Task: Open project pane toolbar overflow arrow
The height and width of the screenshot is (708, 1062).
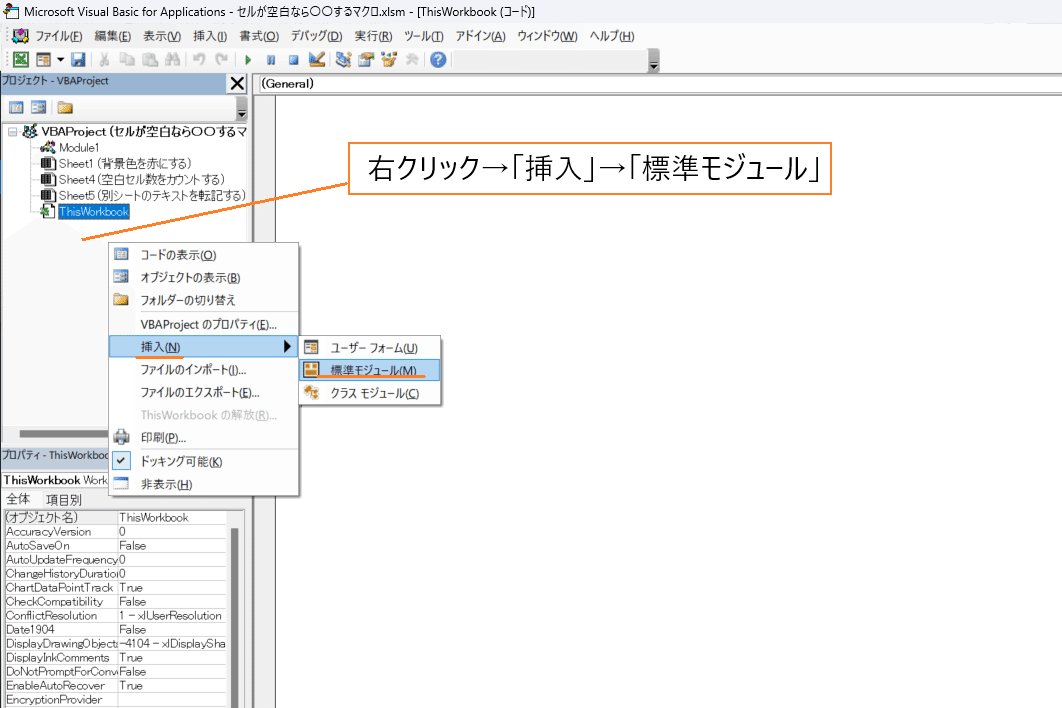Action: (x=242, y=108)
